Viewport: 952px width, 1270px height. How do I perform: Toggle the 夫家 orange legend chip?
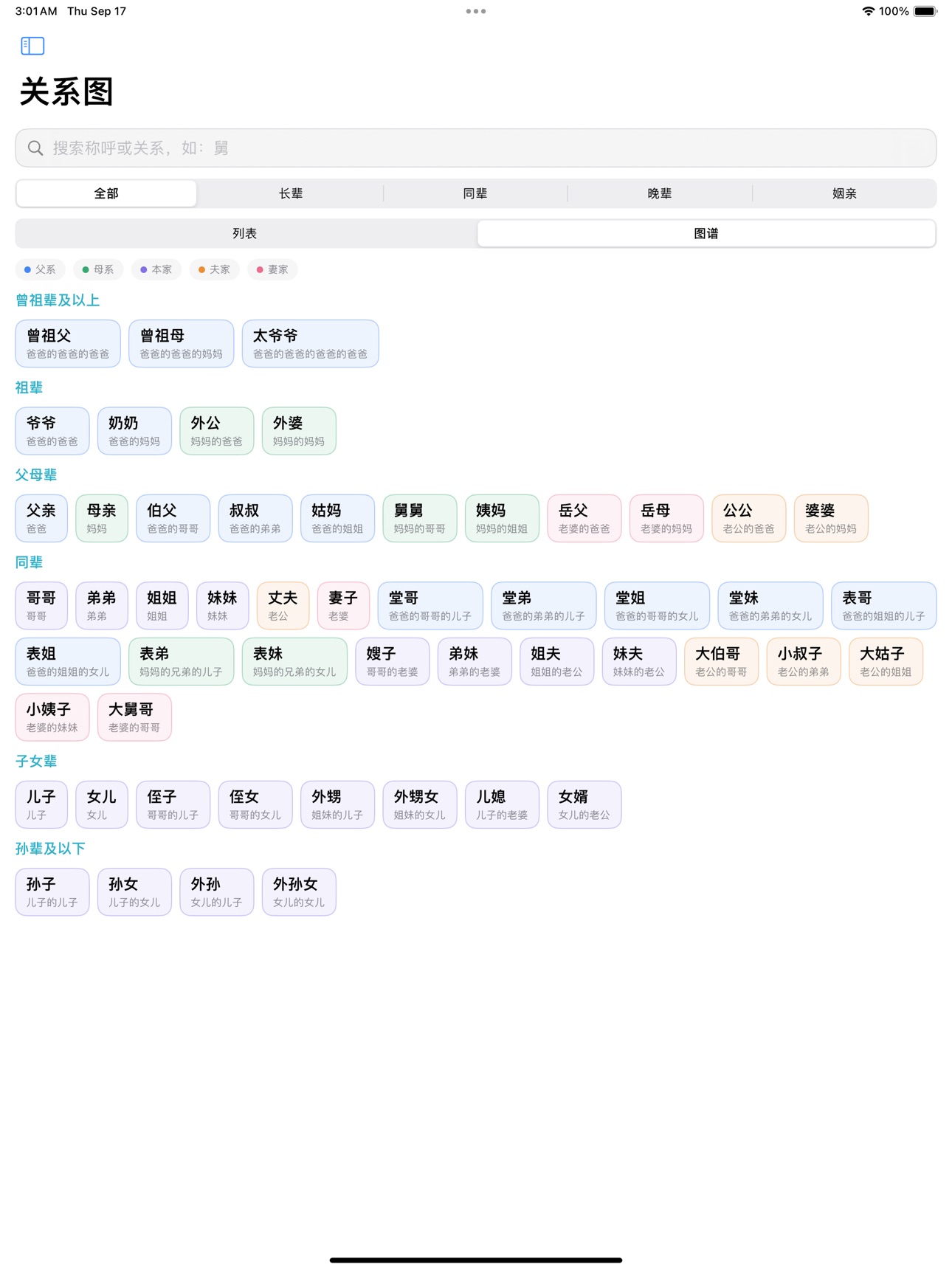click(215, 269)
